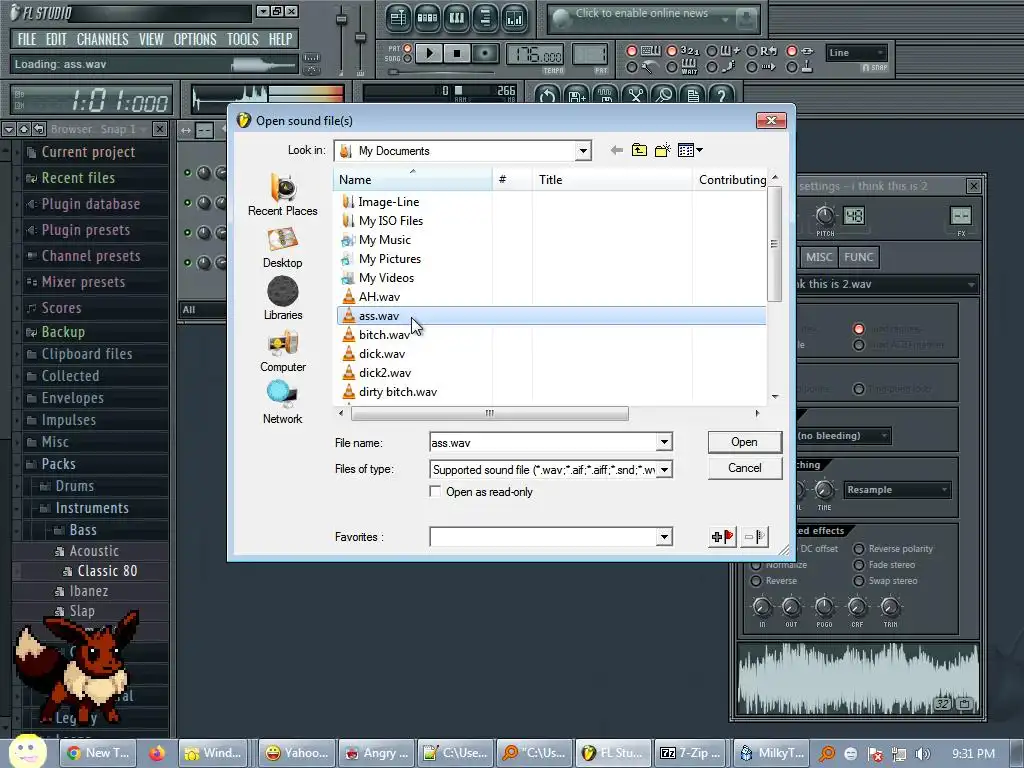Open the TOOLS menu
The height and width of the screenshot is (768, 1024).
tap(243, 39)
